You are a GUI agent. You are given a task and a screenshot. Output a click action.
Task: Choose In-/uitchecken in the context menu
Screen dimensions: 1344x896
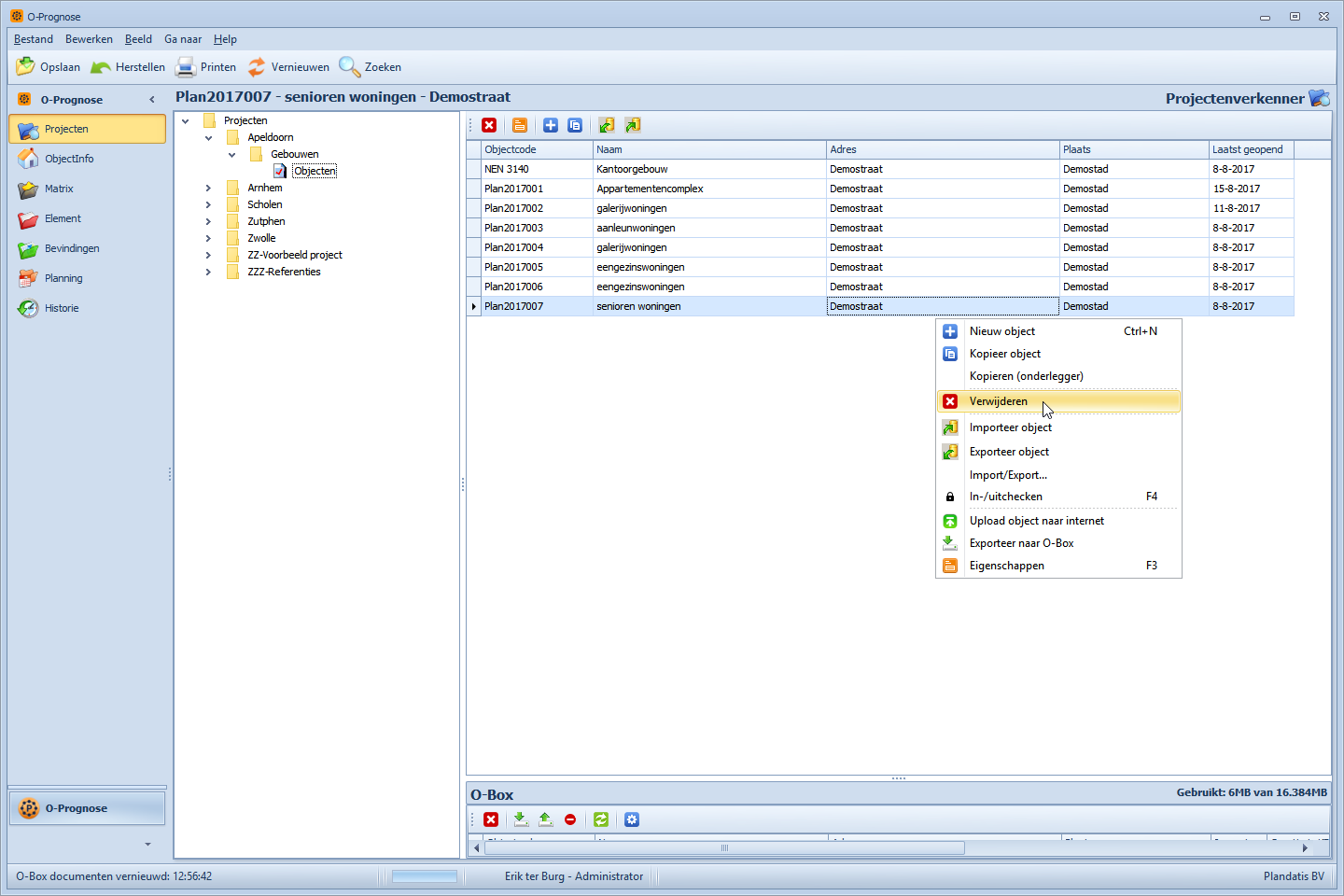click(x=1058, y=497)
